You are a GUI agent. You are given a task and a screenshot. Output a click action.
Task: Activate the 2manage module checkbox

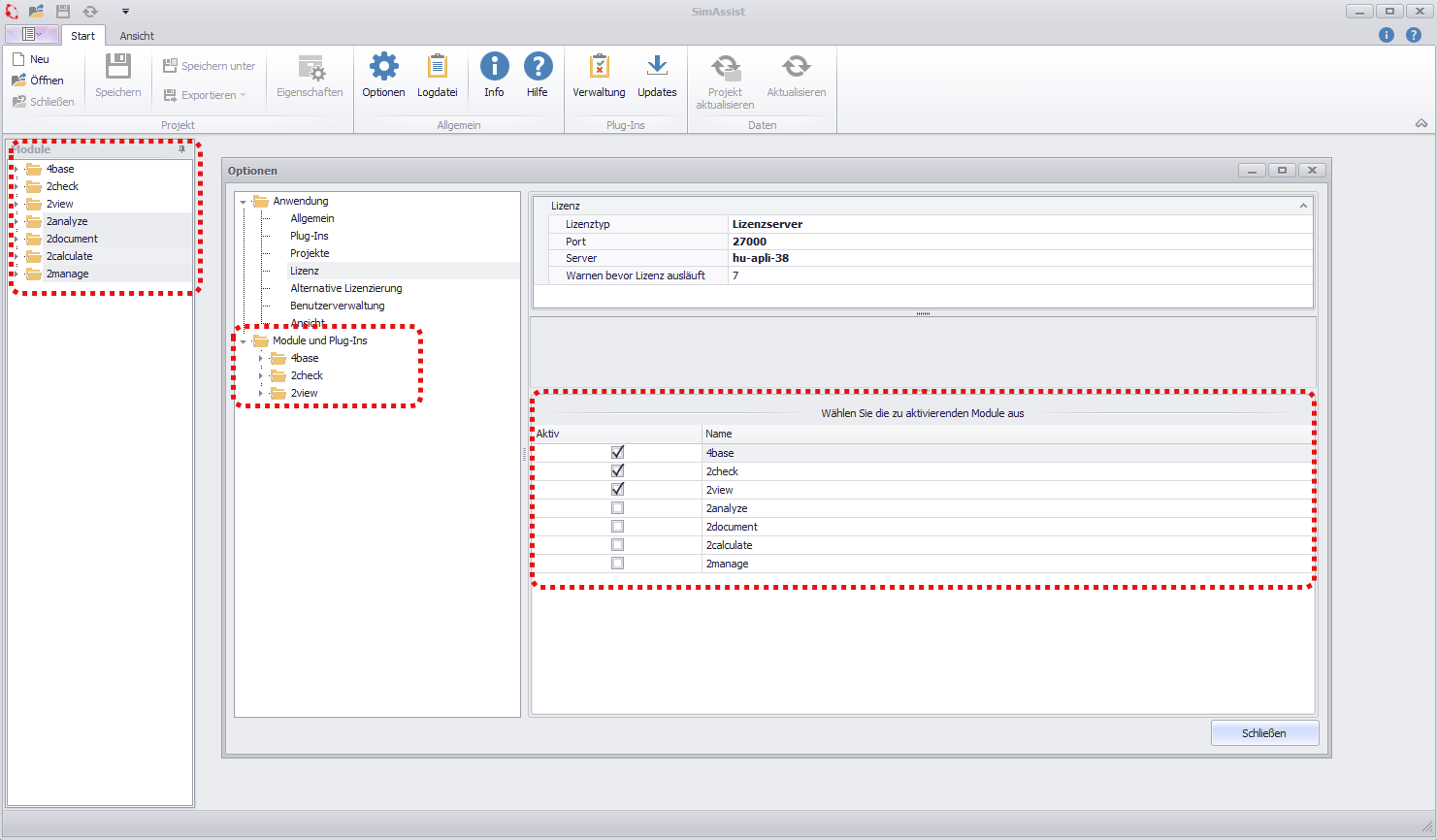(x=617, y=563)
